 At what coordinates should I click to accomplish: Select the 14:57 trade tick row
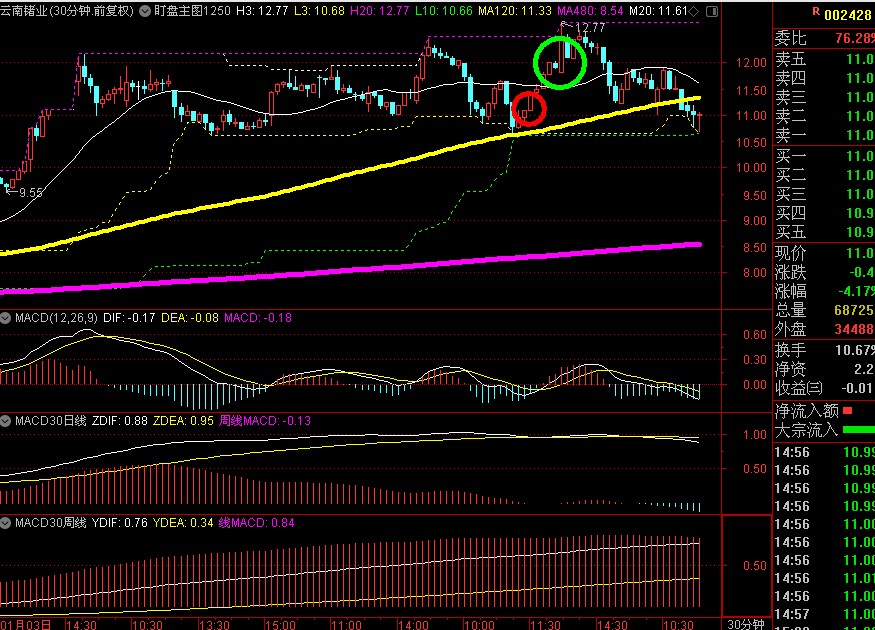pyautogui.click(x=824, y=614)
